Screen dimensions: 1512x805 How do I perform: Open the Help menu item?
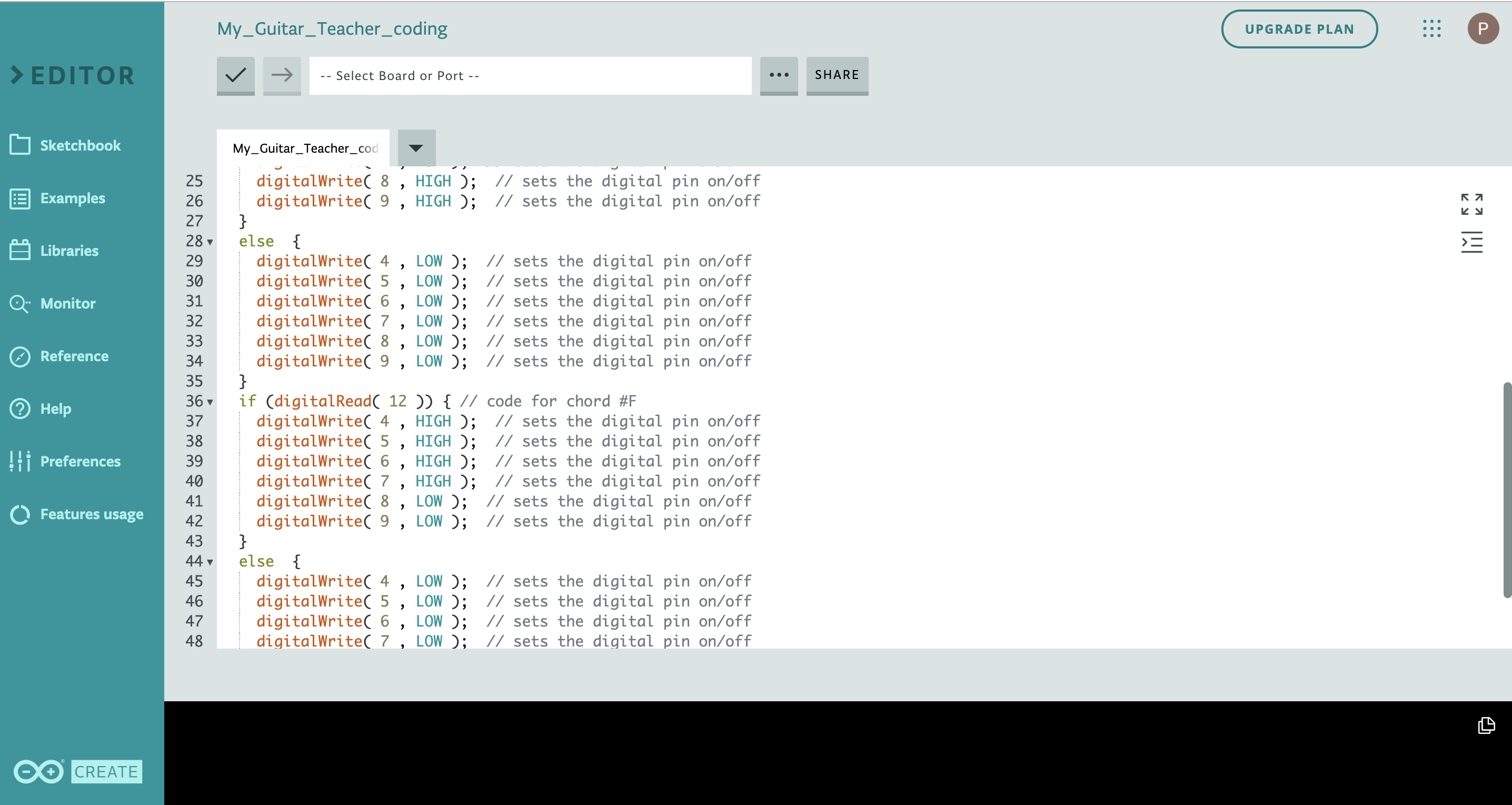(55, 408)
